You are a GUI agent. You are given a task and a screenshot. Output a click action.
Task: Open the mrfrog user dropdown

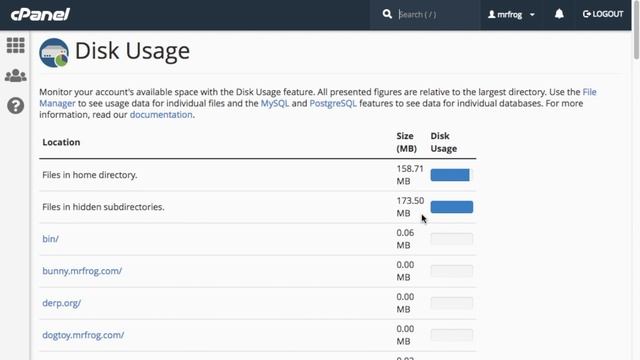(x=511, y=15)
